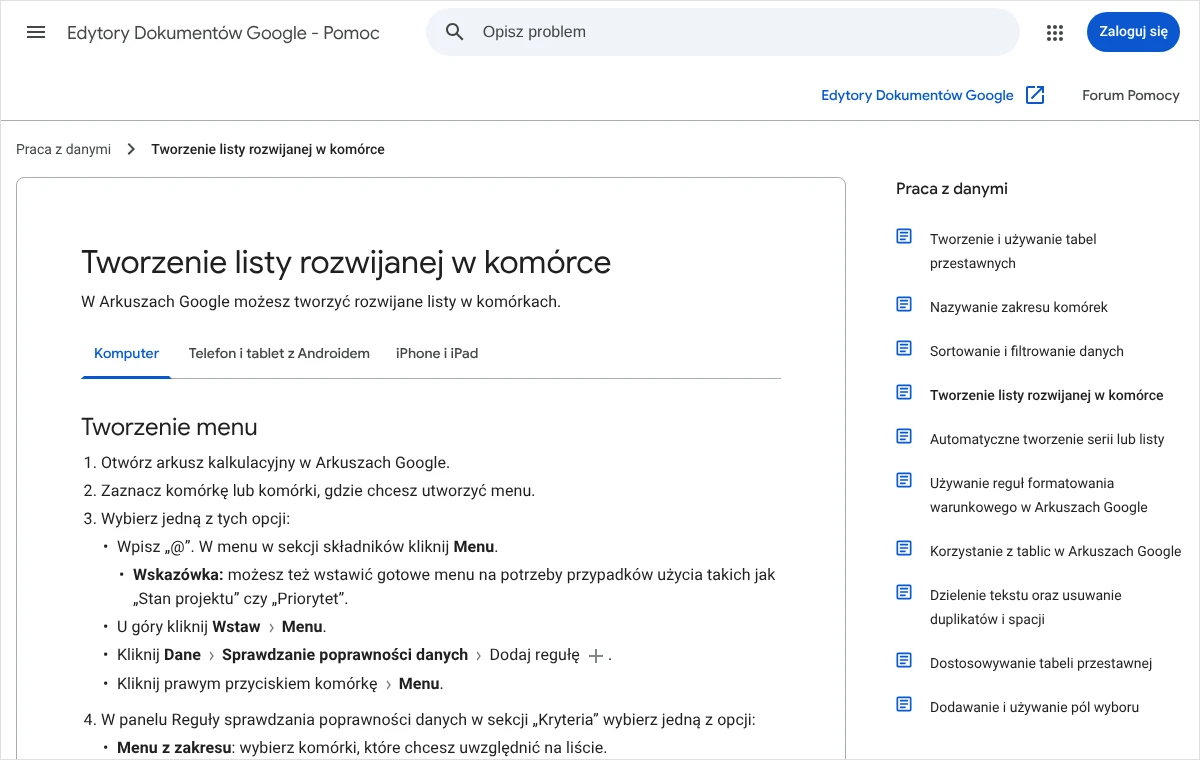Click text Otwórz arkusz kalkulacyjny w Arkuszach Google
The width and height of the screenshot is (1200, 760).
coord(275,463)
